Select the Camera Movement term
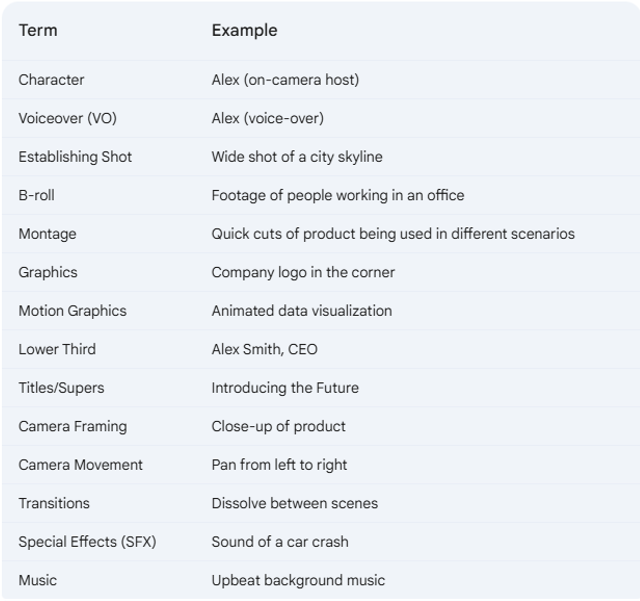This screenshot has height=601, width=640. coord(80,465)
